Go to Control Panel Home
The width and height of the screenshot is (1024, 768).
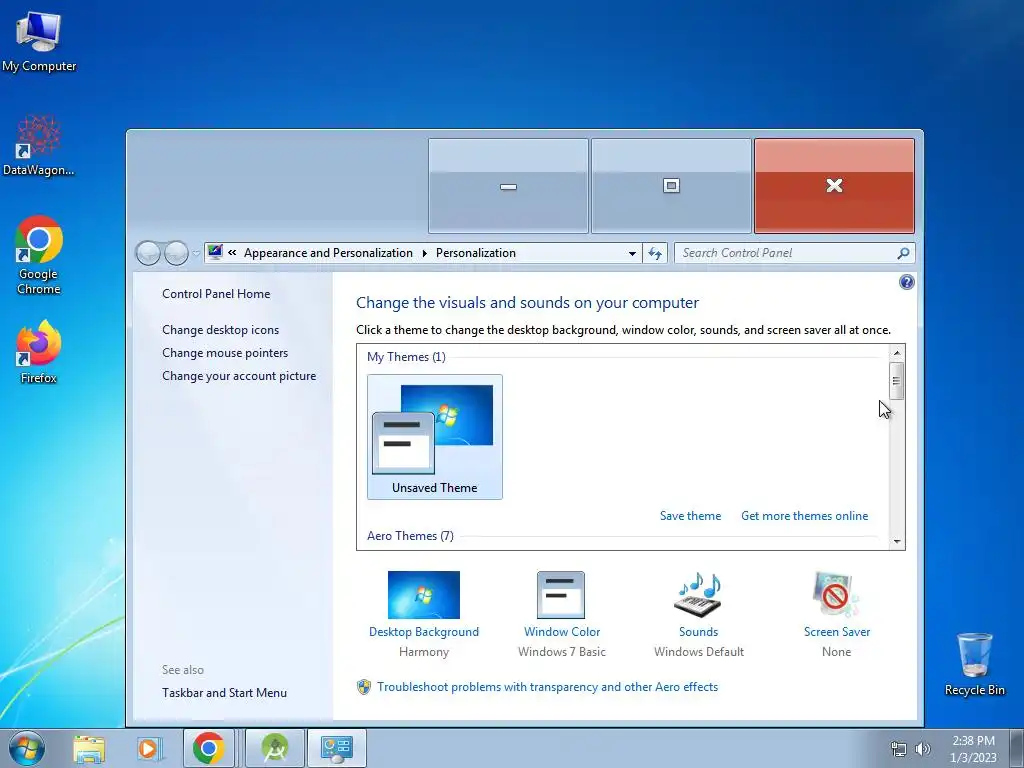[x=216, y=294]
